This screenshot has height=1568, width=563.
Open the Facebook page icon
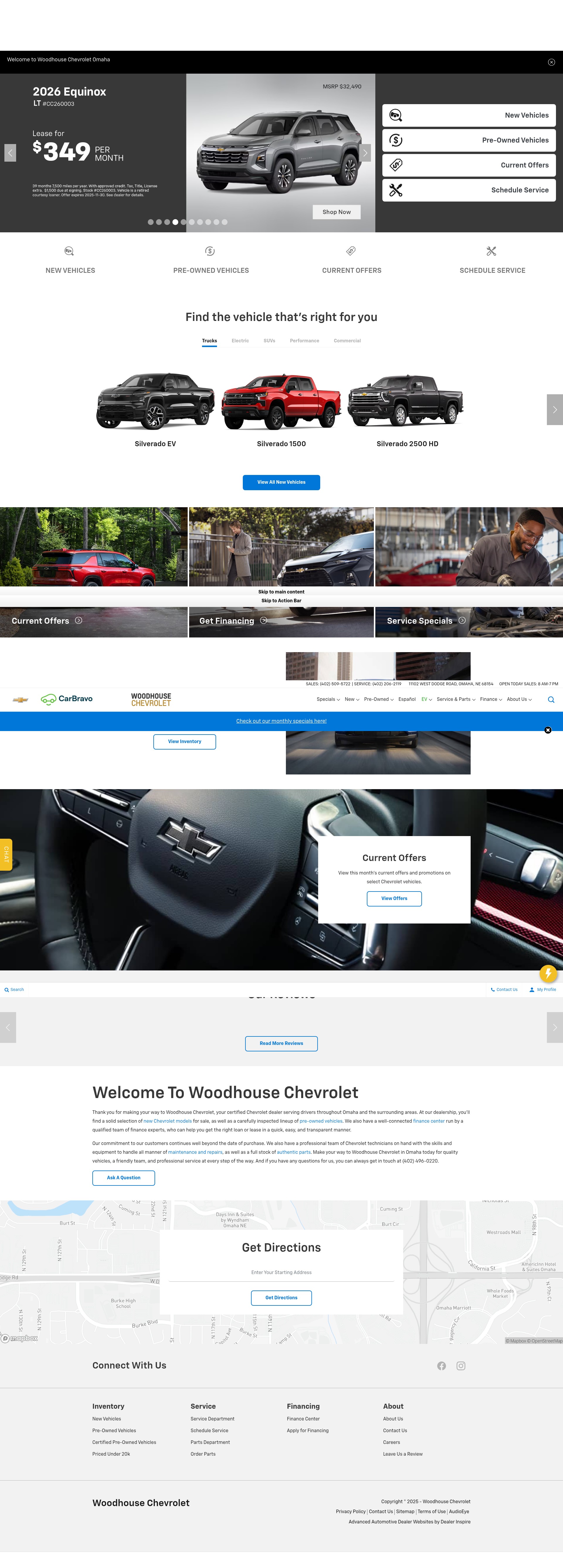click(x=441, y=1366)
